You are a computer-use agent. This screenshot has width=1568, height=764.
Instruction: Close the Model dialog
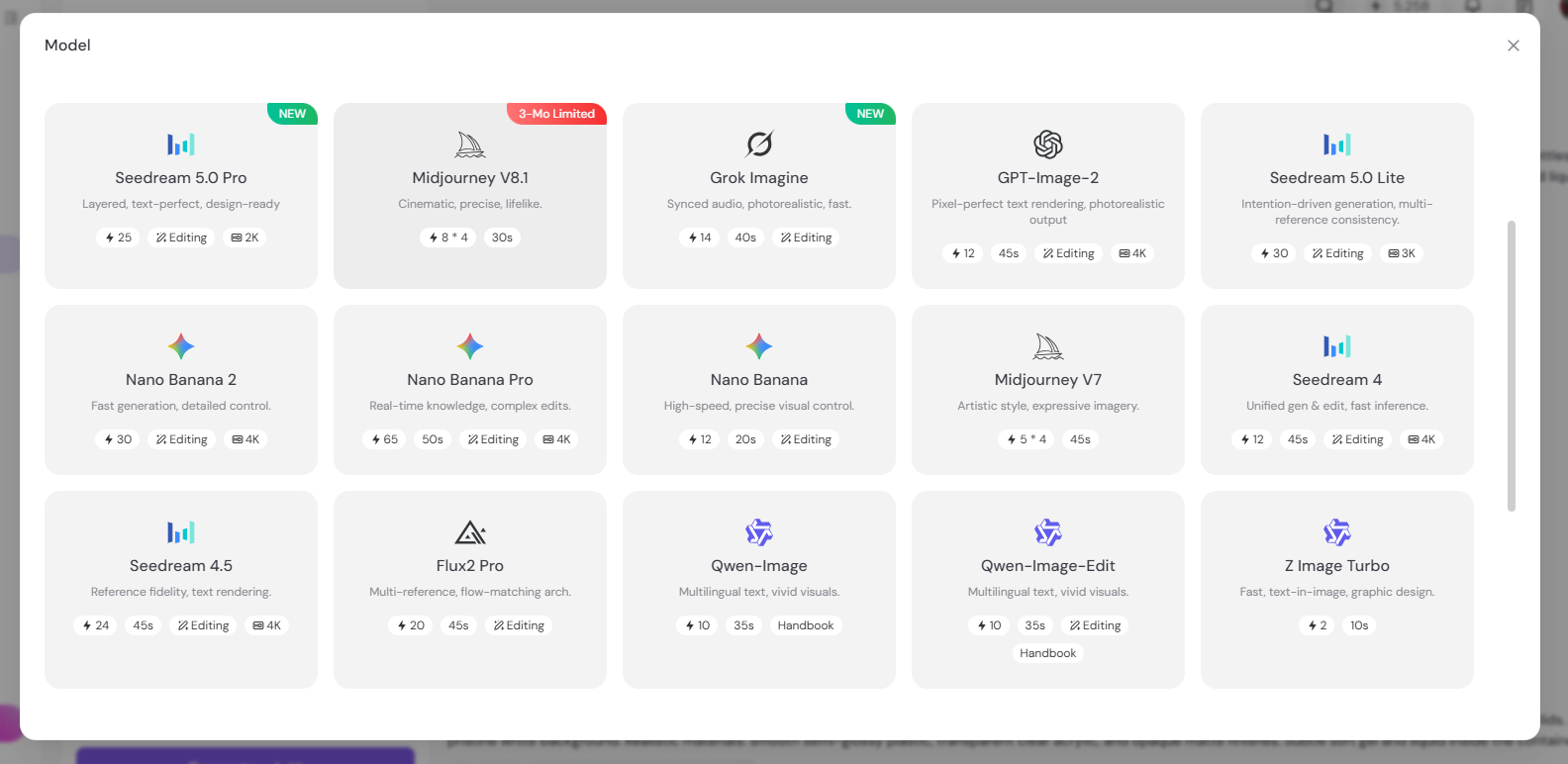coord(1514,46)
